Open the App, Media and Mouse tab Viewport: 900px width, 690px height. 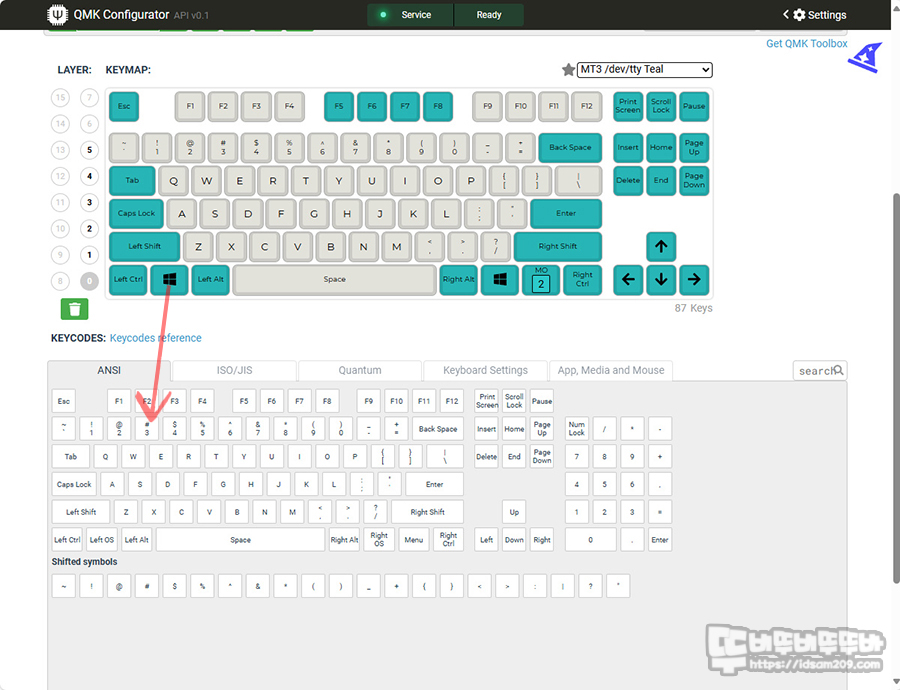[611, 370]
